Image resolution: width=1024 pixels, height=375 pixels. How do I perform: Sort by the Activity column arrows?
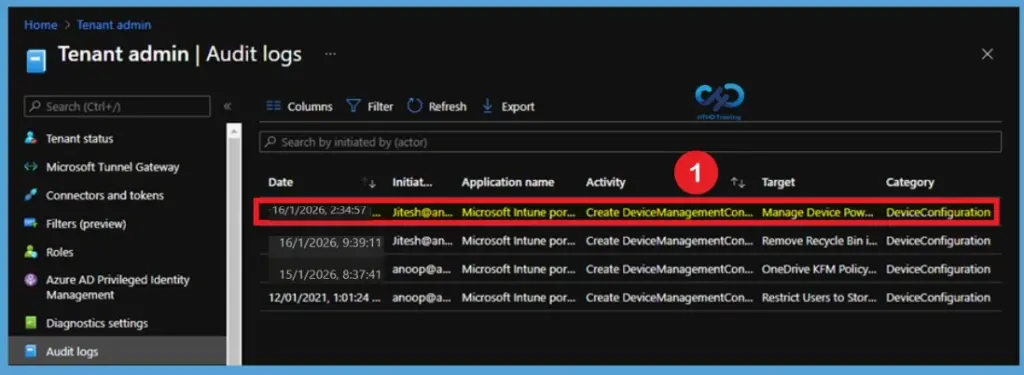tap(738, 183)
